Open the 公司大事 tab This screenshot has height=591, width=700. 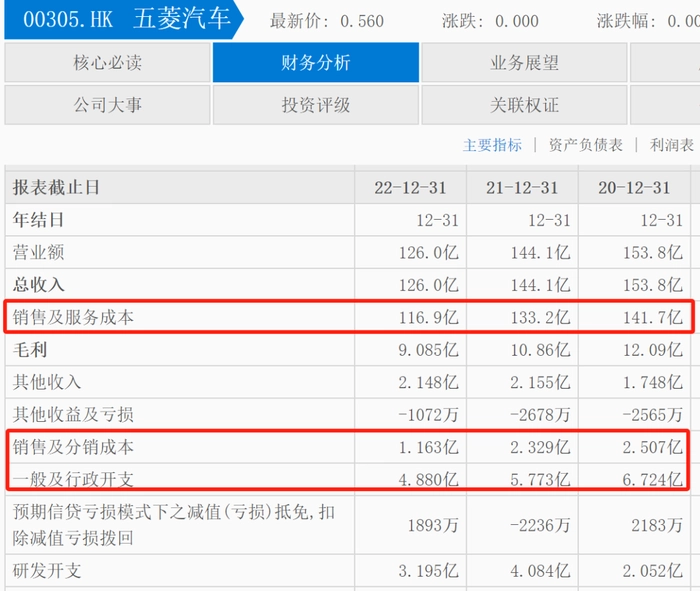point(107,105)
